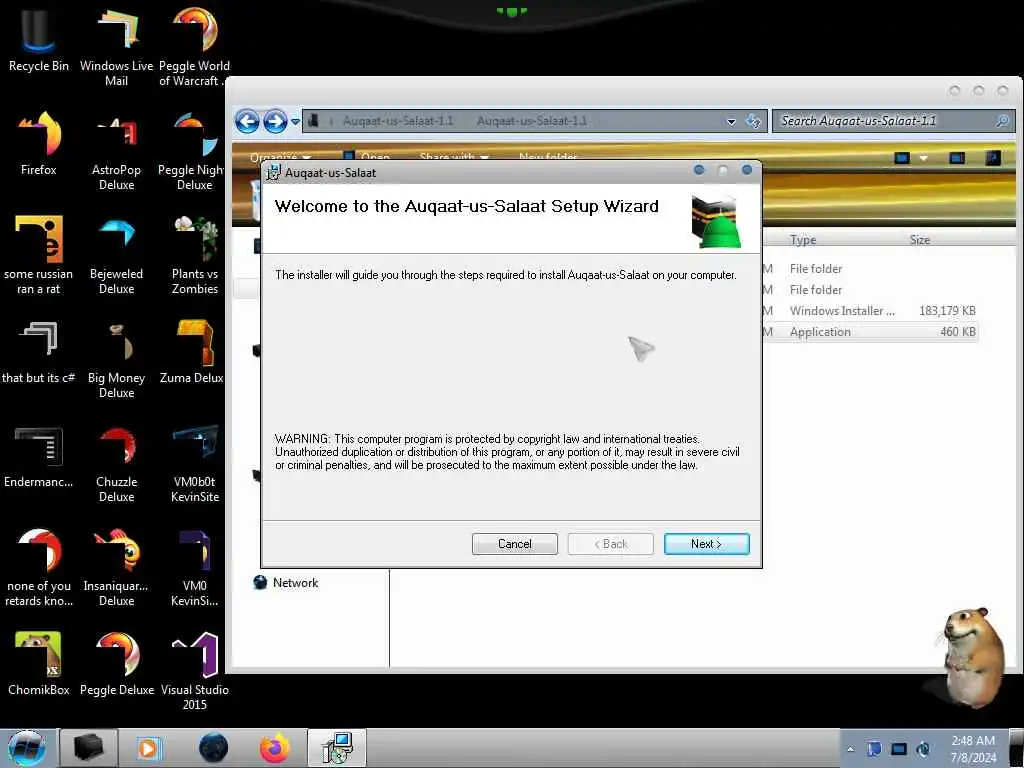Select the 'some russian ran a rat' icon
Image resolution: width=1024 pixels, height=768 pixels.
point(39,255)
